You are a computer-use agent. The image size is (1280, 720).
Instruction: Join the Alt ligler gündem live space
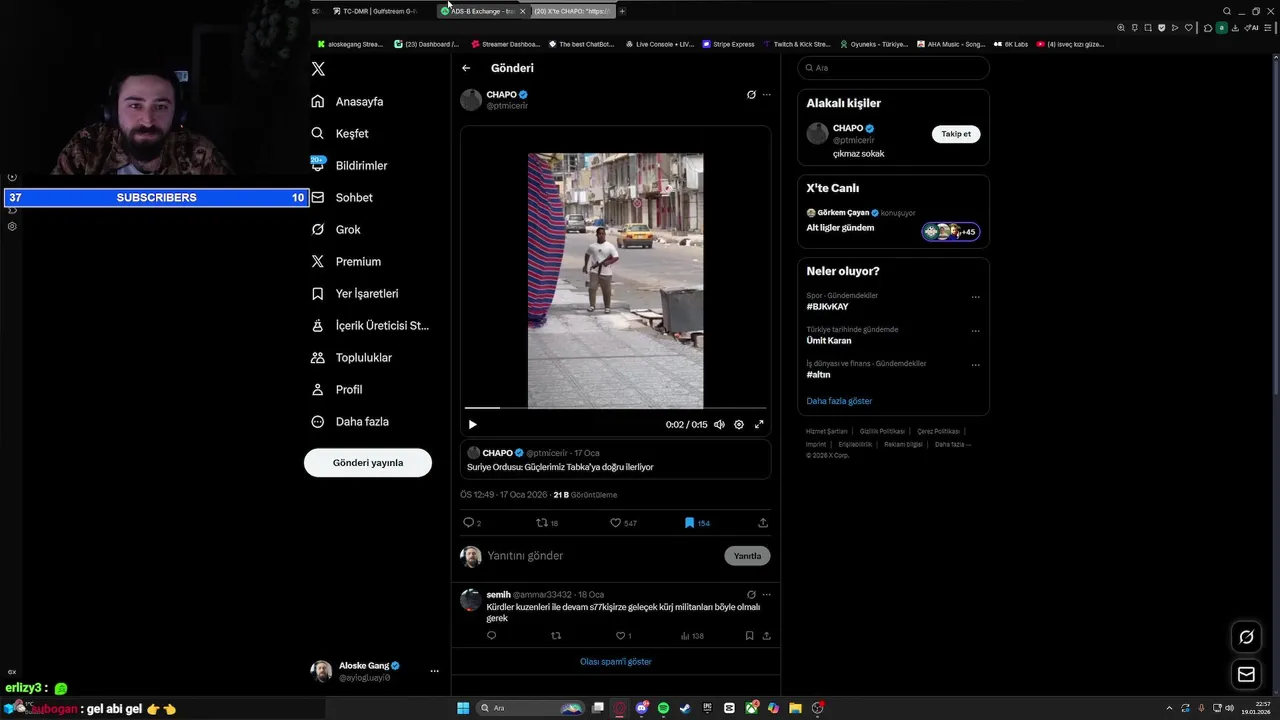893,221
